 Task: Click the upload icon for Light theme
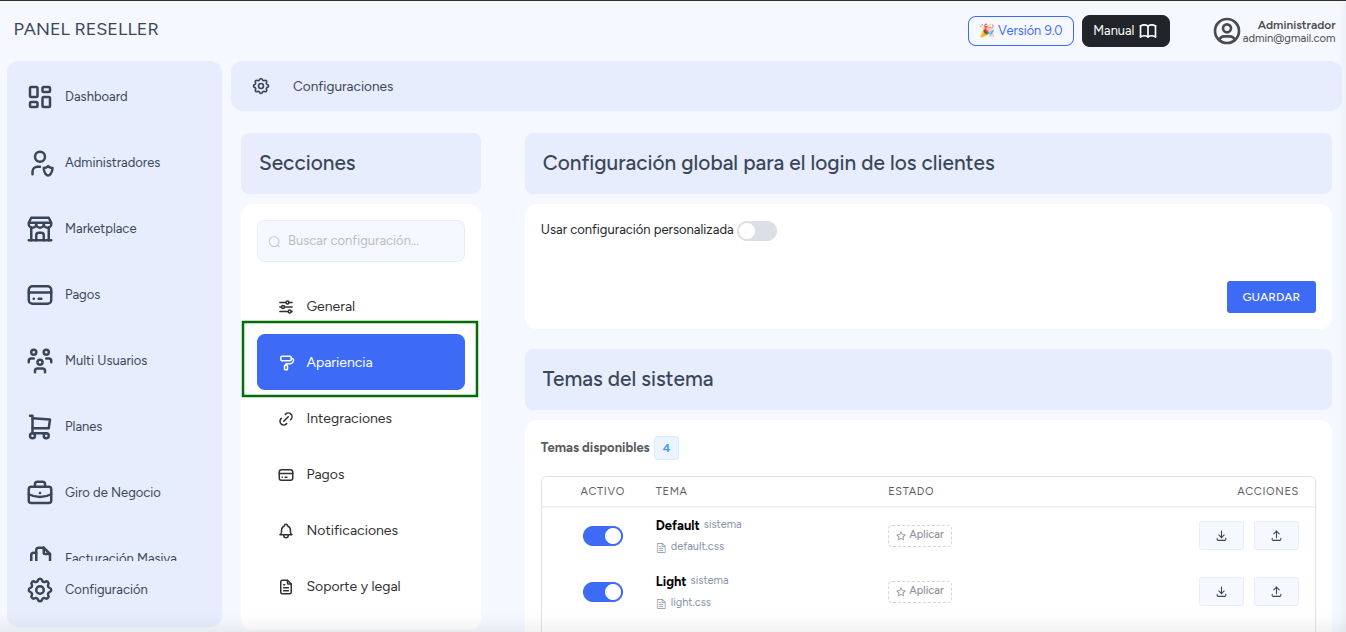(1276, 592)
